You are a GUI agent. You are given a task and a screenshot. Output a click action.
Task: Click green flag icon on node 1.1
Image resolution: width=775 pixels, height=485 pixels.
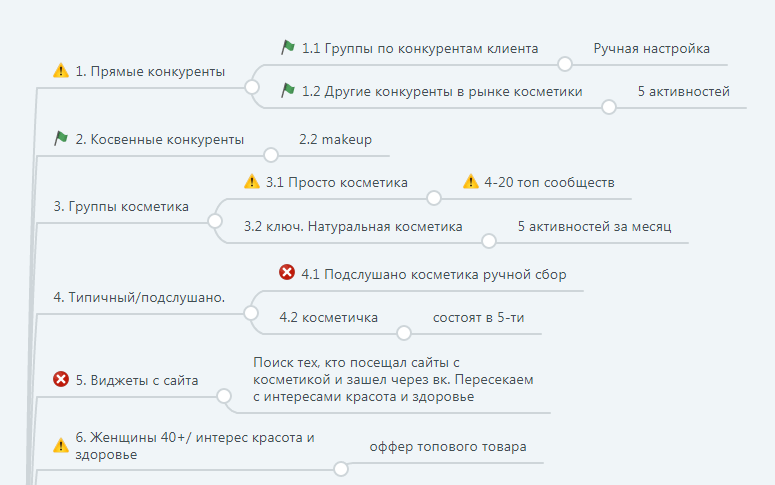point(288,47)
